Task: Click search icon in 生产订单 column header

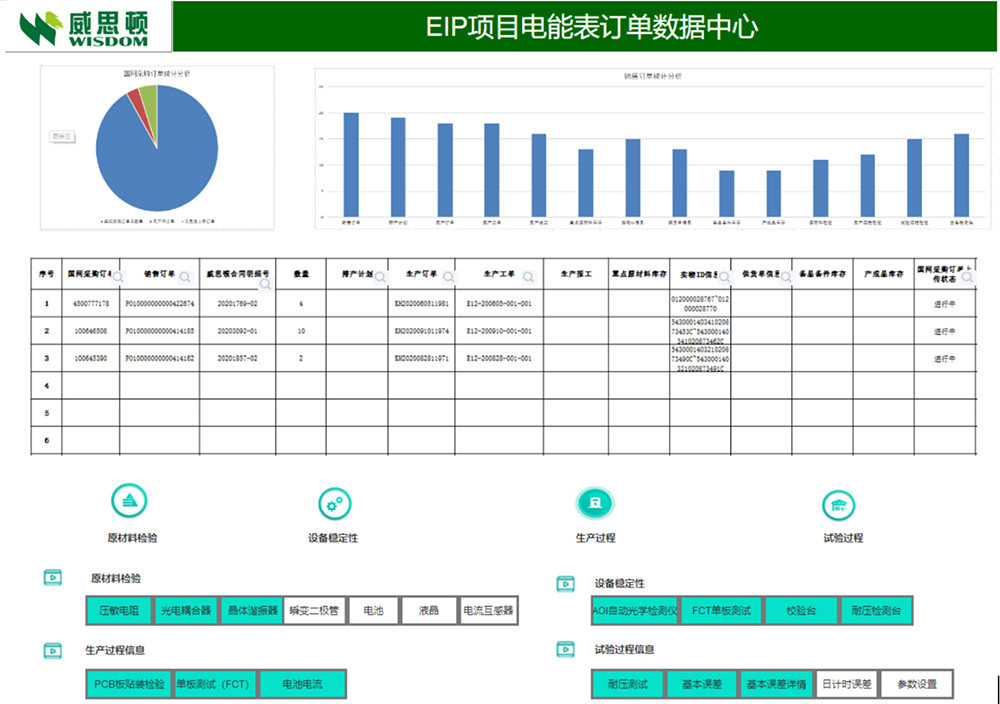Action: (x=449, y=277)
